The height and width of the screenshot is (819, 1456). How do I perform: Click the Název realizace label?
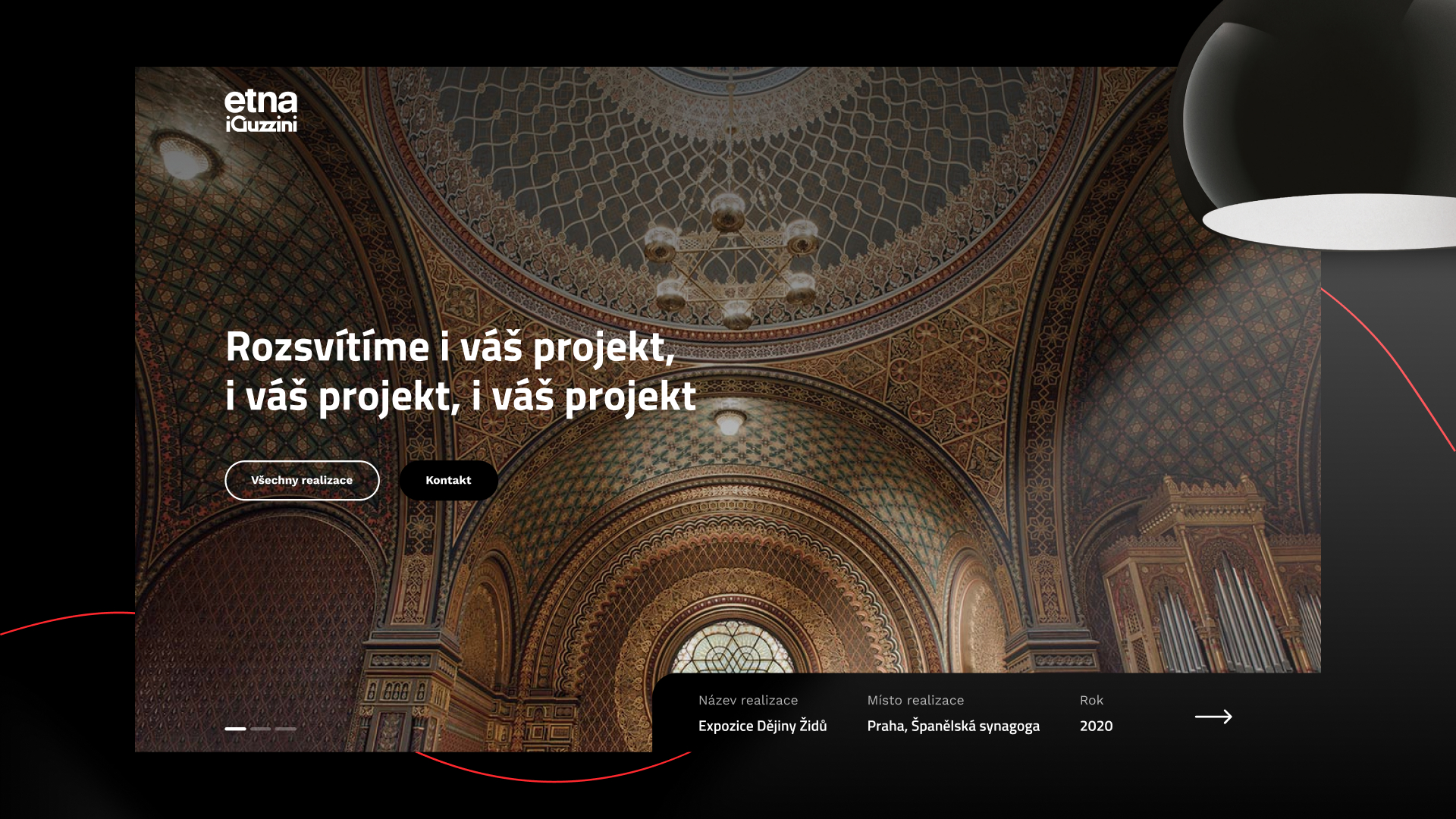(748, 700)
